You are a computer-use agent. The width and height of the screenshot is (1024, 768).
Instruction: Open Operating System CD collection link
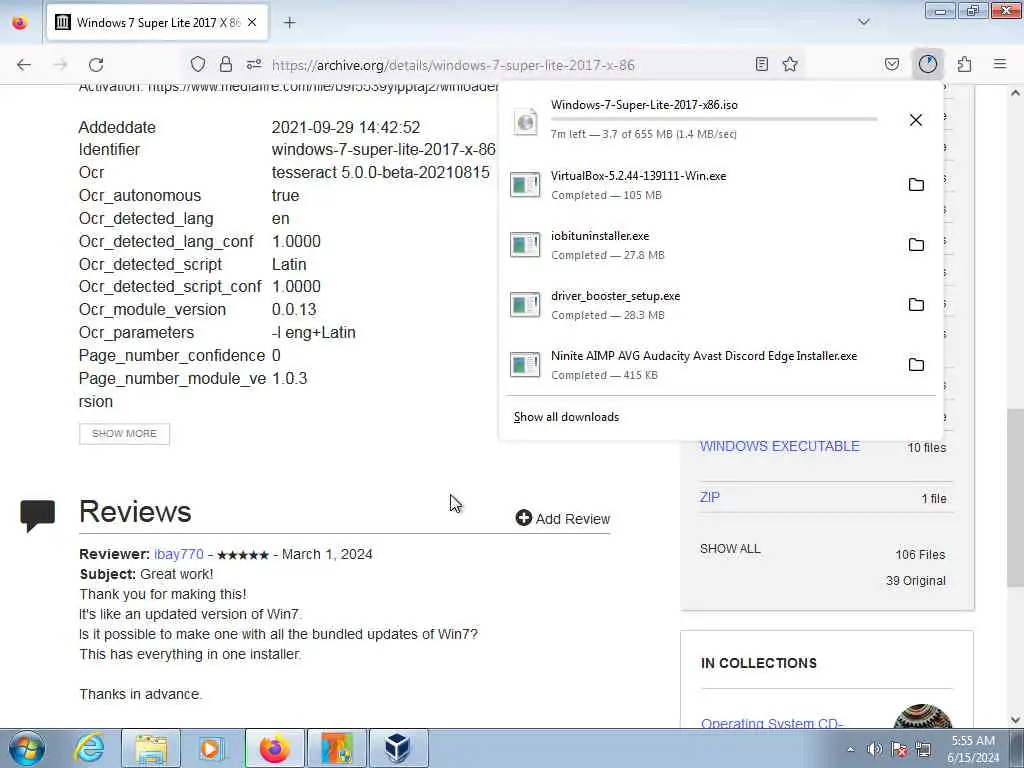(772, 723)
